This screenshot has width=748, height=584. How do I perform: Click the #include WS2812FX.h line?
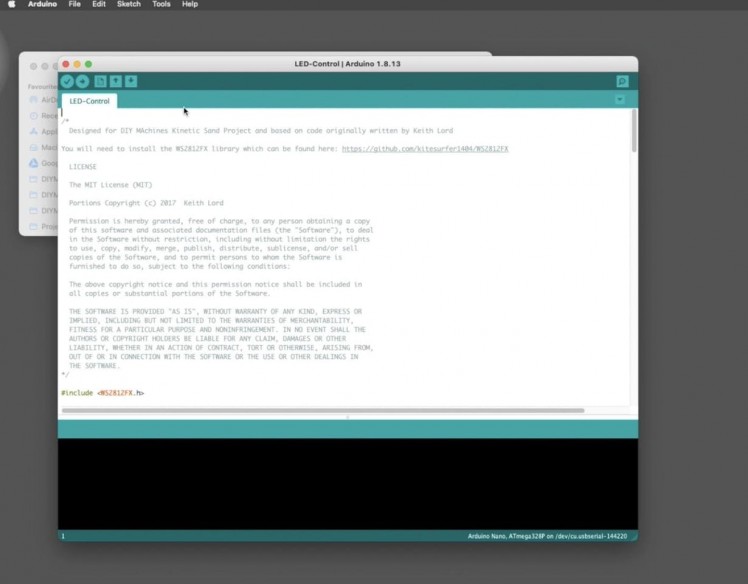(103, 393)
